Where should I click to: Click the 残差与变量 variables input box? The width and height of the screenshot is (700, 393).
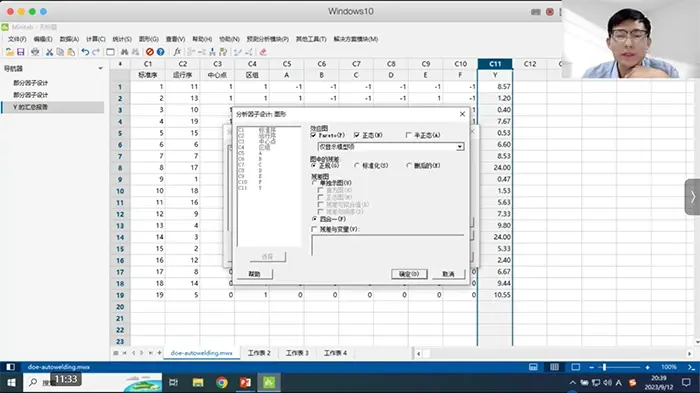(388, 245)
